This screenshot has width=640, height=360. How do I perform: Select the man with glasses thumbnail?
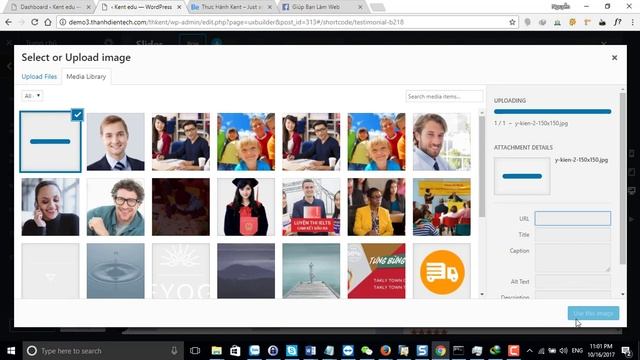click(116, 207)
